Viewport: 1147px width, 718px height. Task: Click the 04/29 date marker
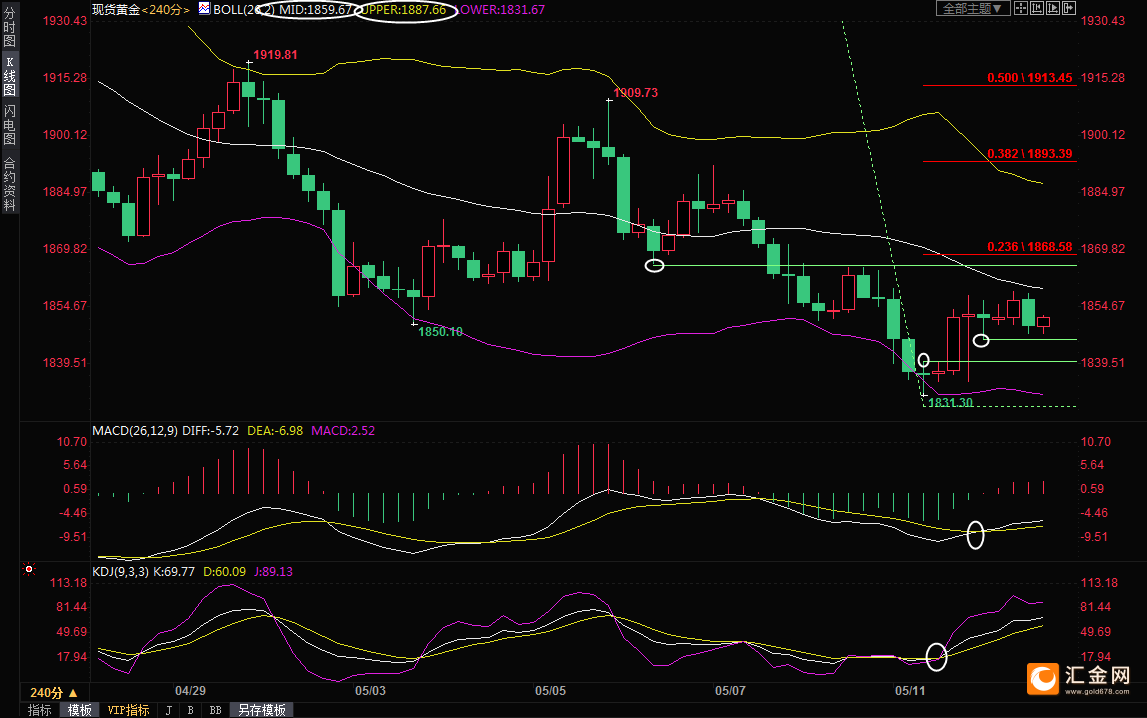pos(190,690)
